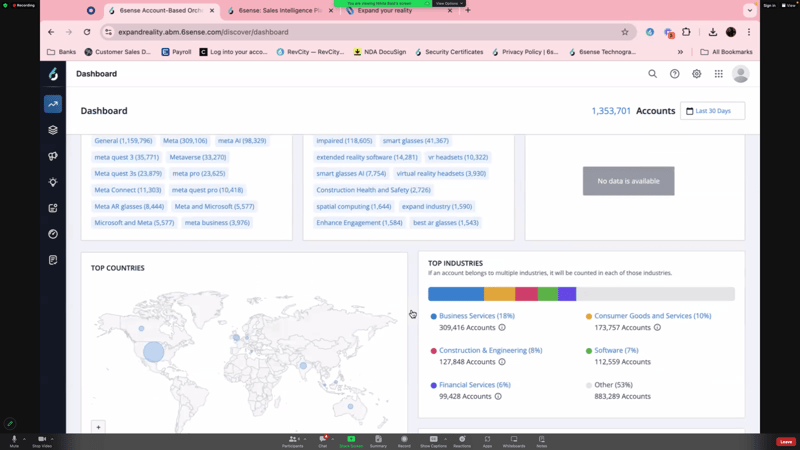
Task: Click the orange Consumer Goods bar segment
Action: 499,294
